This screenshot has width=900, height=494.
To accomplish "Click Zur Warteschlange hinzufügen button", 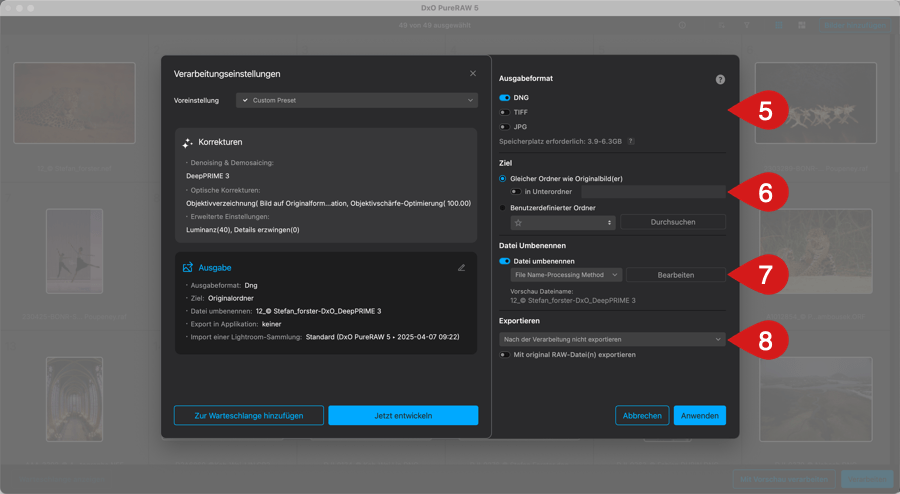I will click(249, 415).
